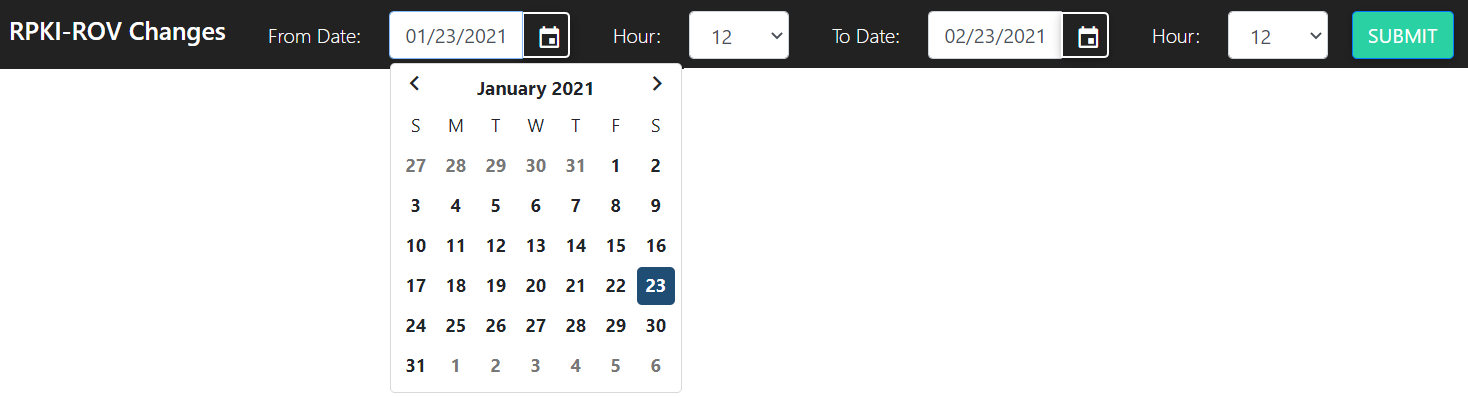The image size is (1468, 397).
Task: Open the To Date calendar icon
Action: [1087, 36]
